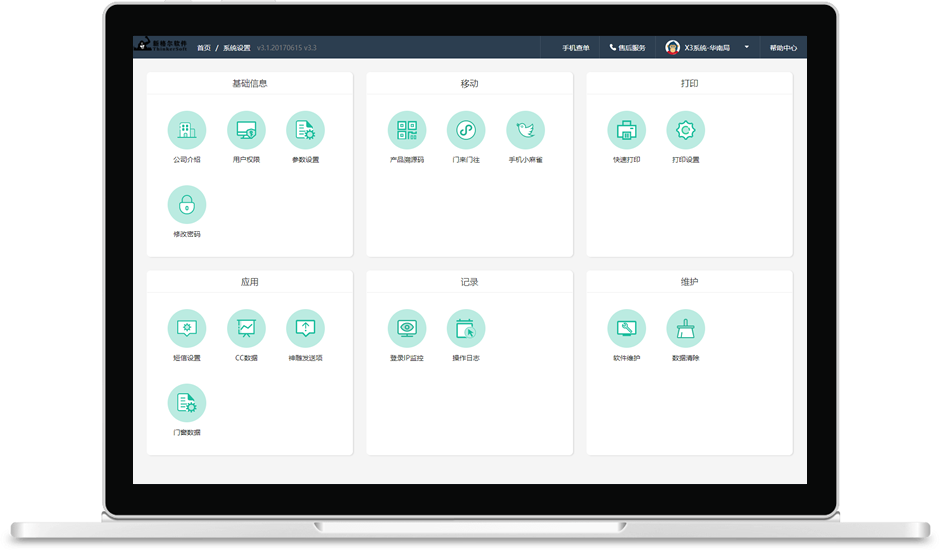Click the user avatar in header
940x550 pixels.
tap(672, 47)
